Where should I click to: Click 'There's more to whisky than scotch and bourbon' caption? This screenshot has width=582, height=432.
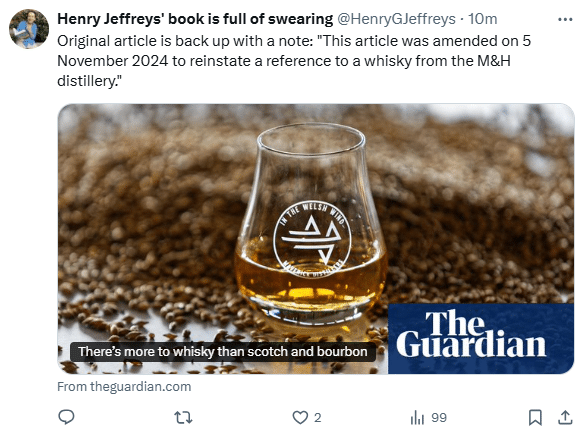223,351
